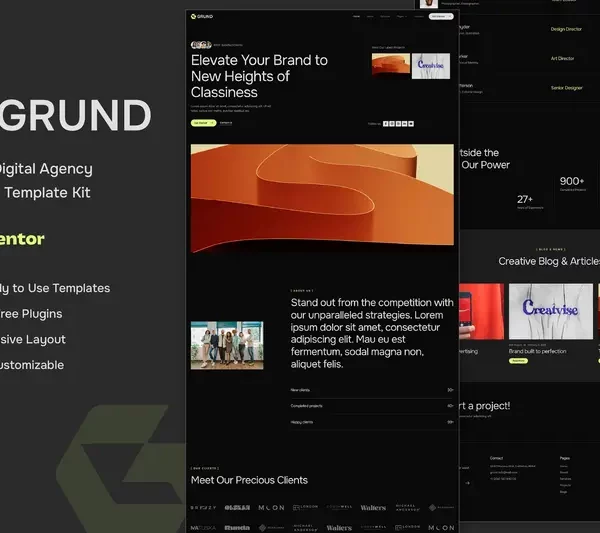Click the team photo in the about section
The width and height of the screenshot is (600, 533).
227,345
